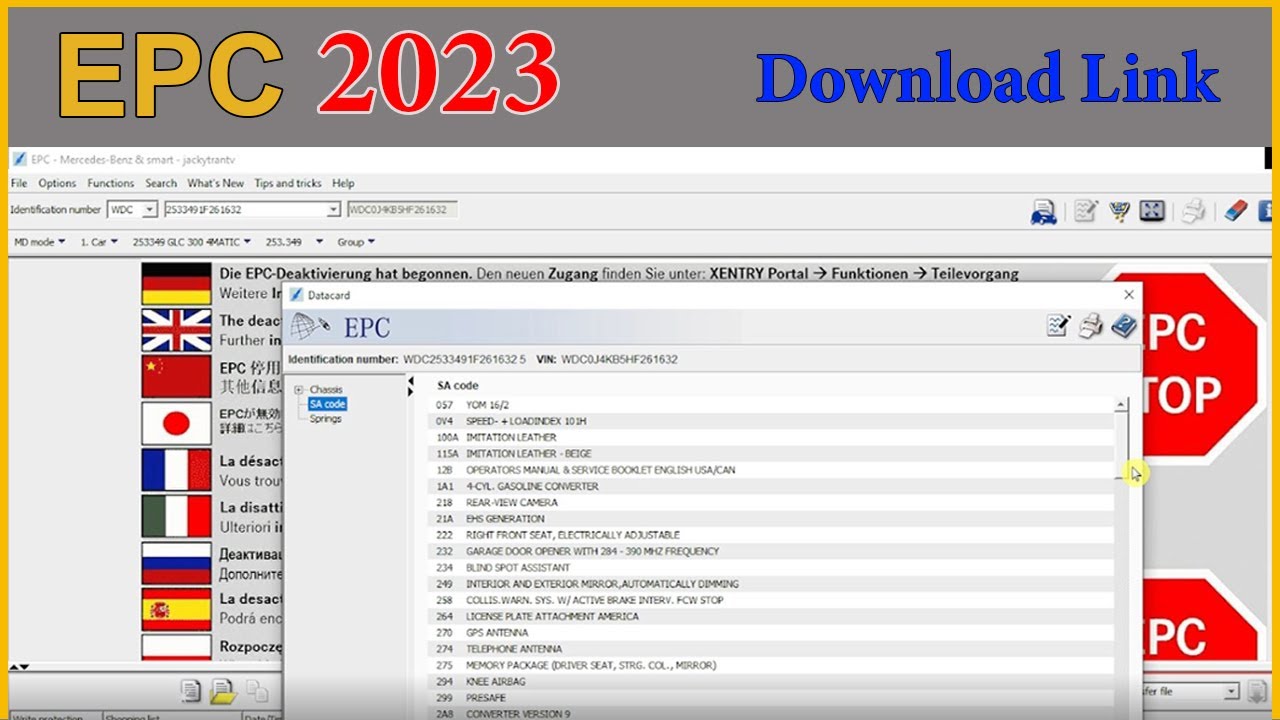The image size is (1280, 720).
Task: Click the notes icon in main toolbar
Action: coord(1086,211)
